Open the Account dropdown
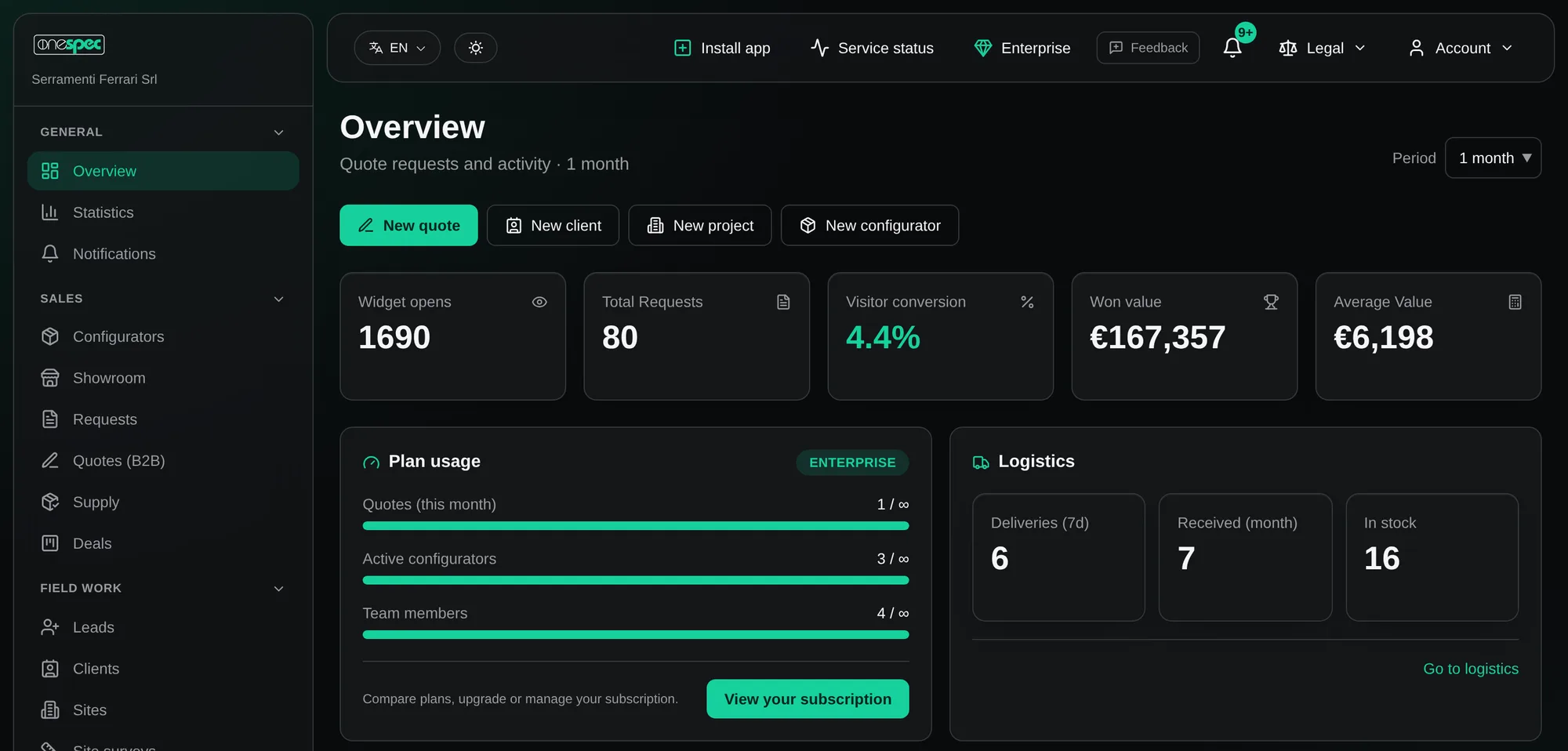 (x=1461, y=48)
